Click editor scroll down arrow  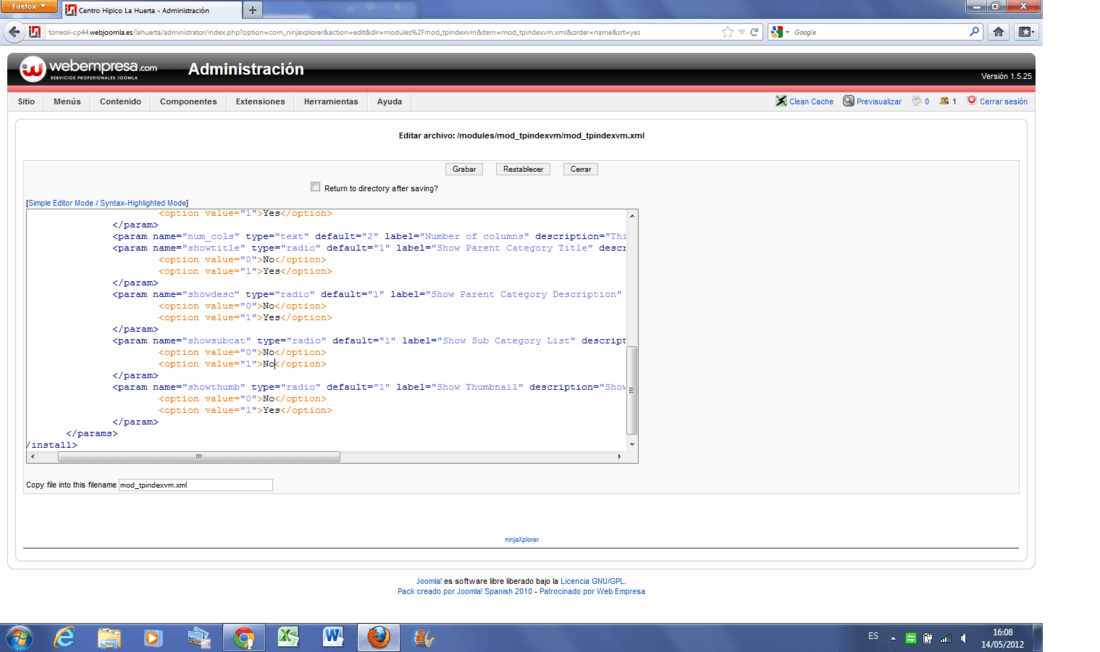[x=631, y=444]
